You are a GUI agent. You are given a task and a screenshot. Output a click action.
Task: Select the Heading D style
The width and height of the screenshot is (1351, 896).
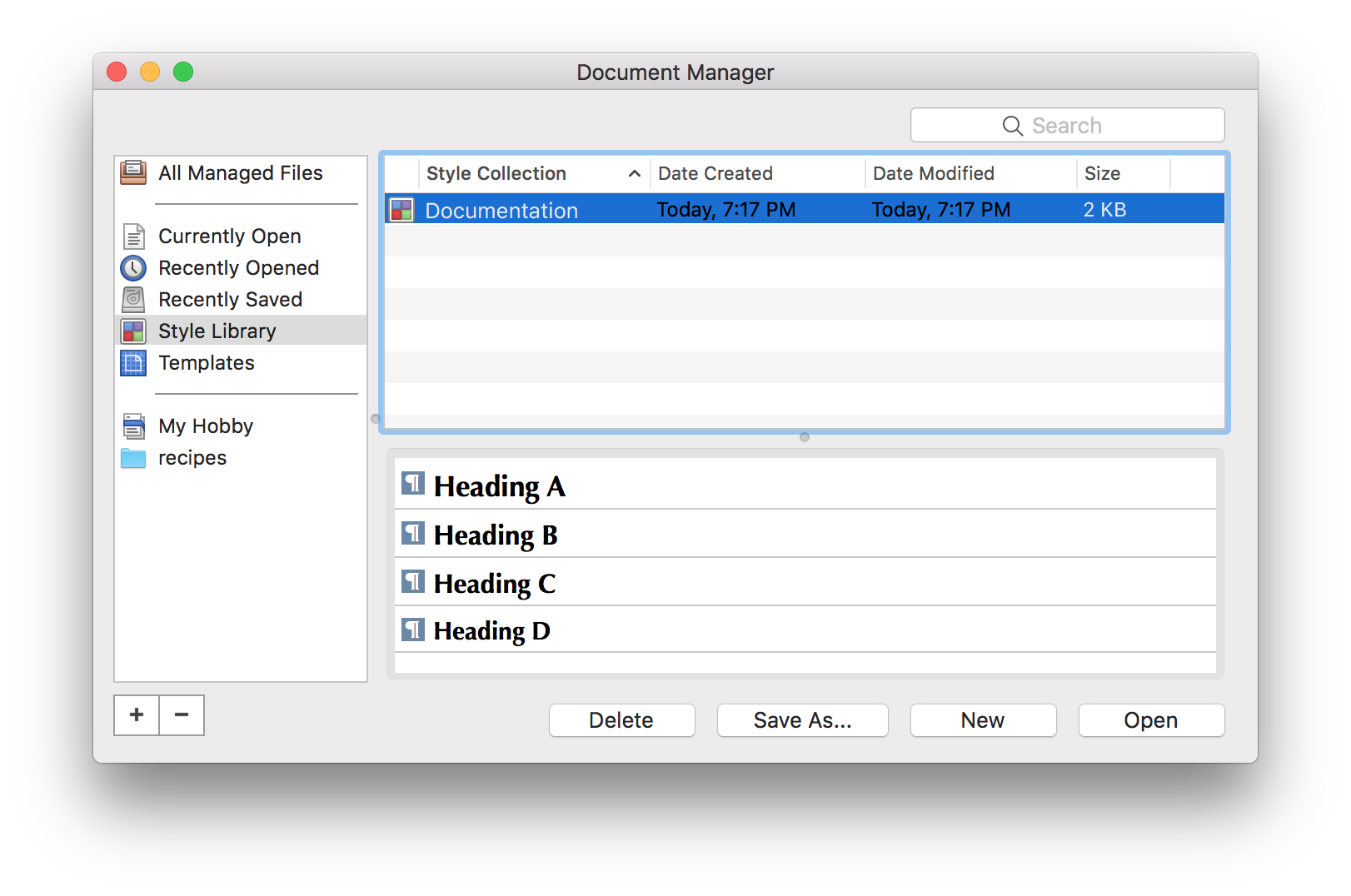coord(805,630)
